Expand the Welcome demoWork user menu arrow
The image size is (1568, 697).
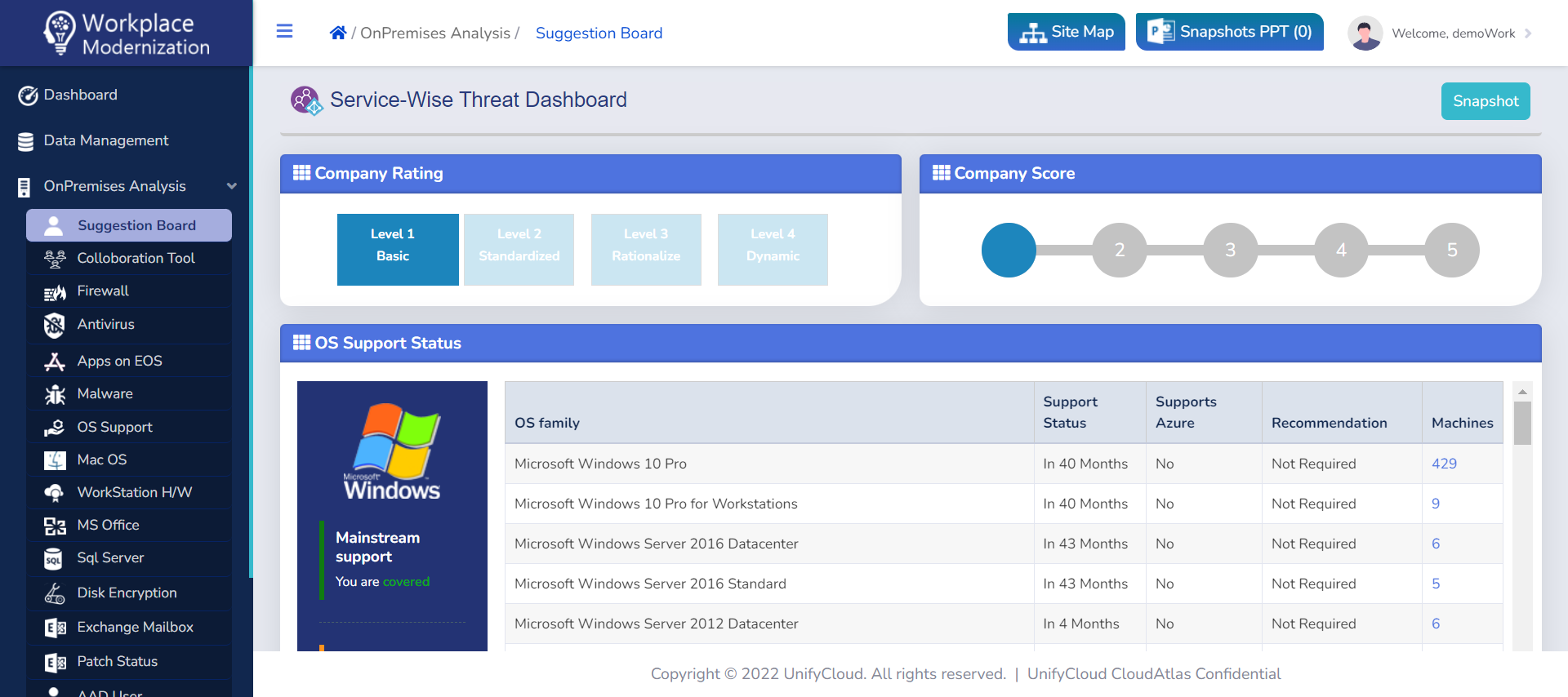click(1528, 33)
